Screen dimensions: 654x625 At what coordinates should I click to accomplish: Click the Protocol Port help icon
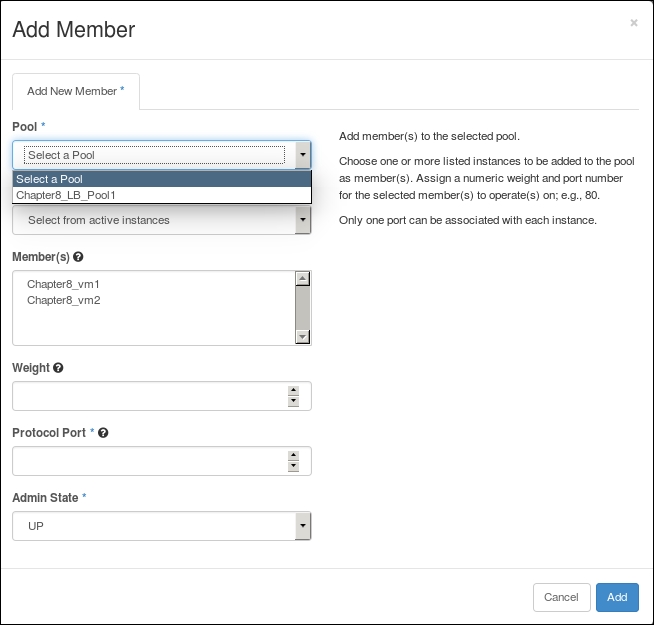(x=103, y=433)
